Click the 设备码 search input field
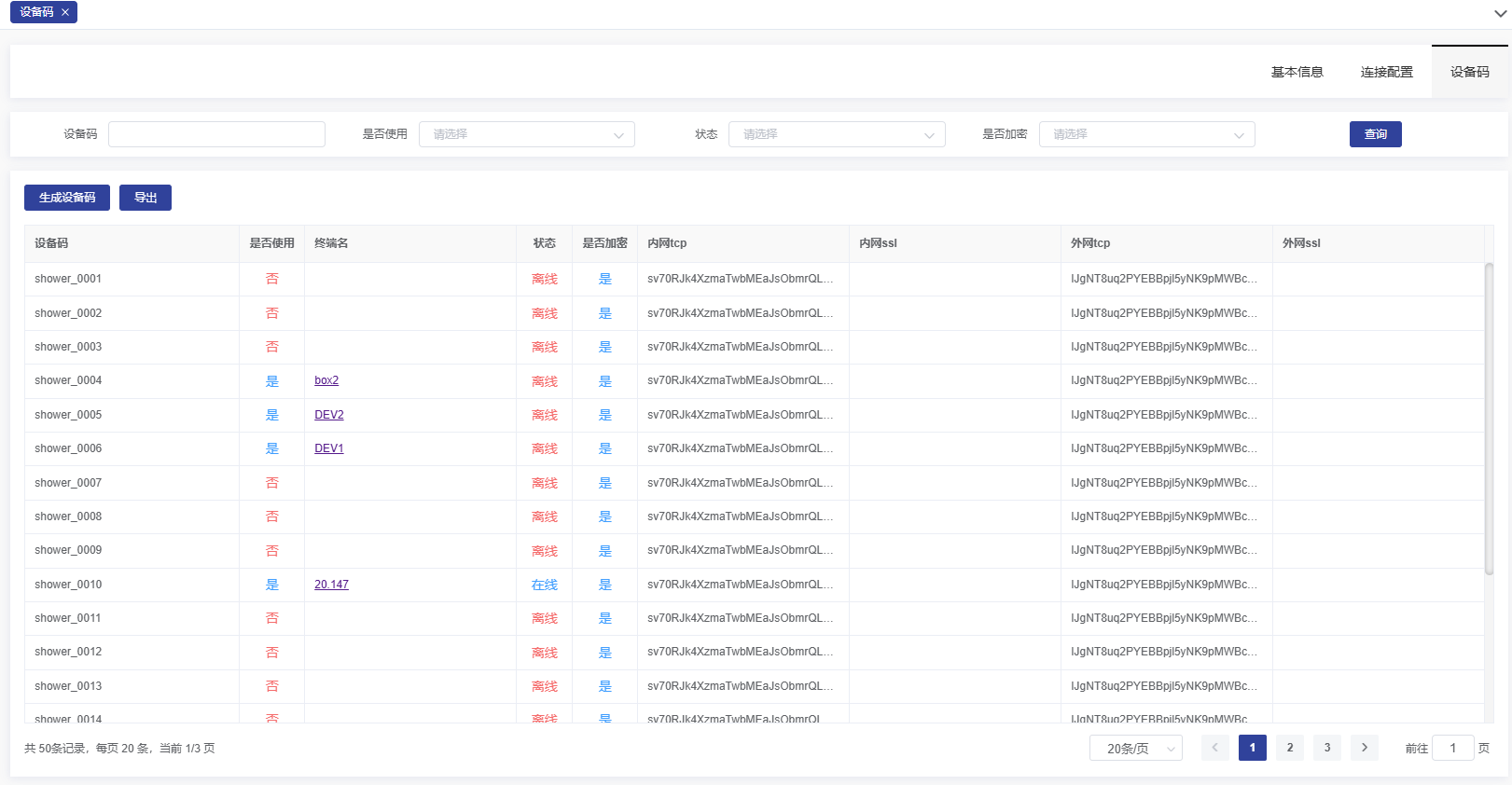This screenshot has height=785, width=1512. click(216, 134)
